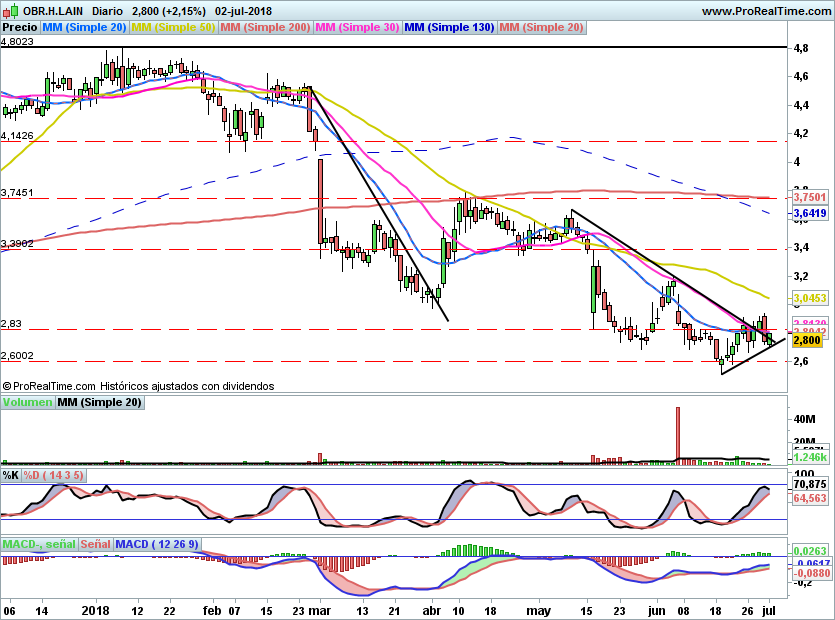
Task: Click MM (Simple 20) in the volume panel
Action: click(x=99, y=403)
